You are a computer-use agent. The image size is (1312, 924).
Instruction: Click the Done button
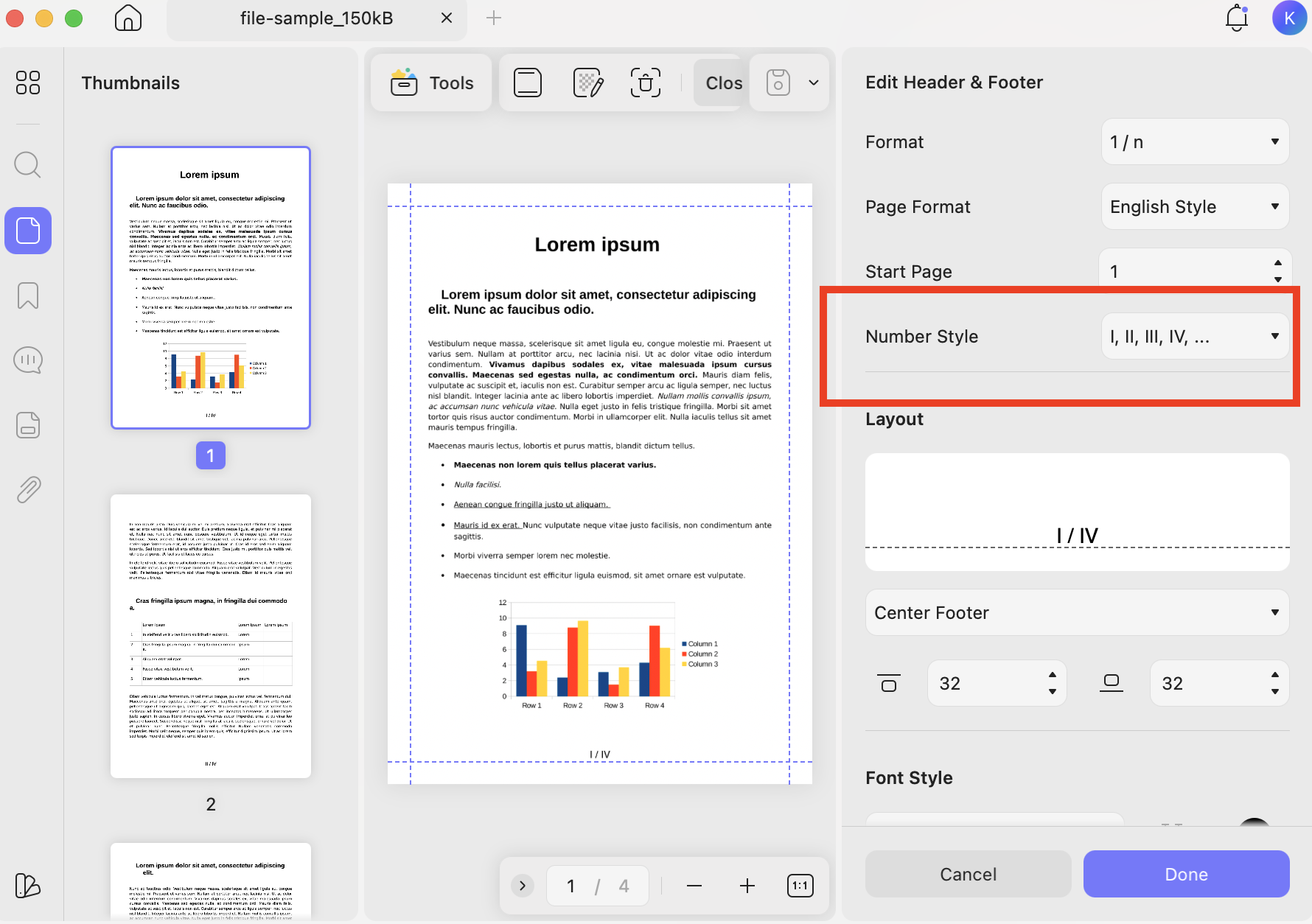point(1185,874)
